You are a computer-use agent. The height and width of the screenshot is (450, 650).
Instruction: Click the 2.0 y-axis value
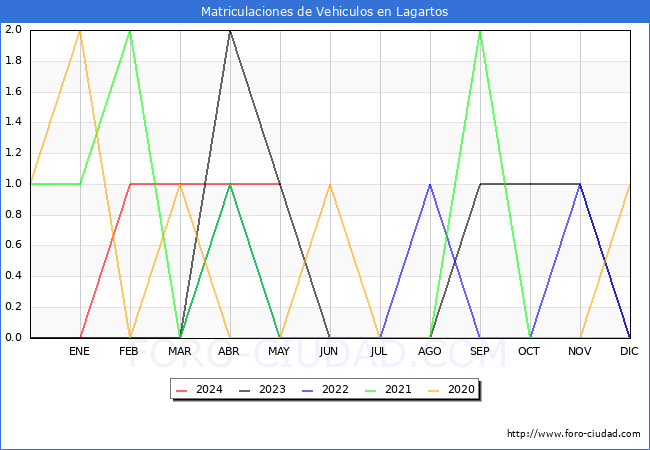point(13,29)
